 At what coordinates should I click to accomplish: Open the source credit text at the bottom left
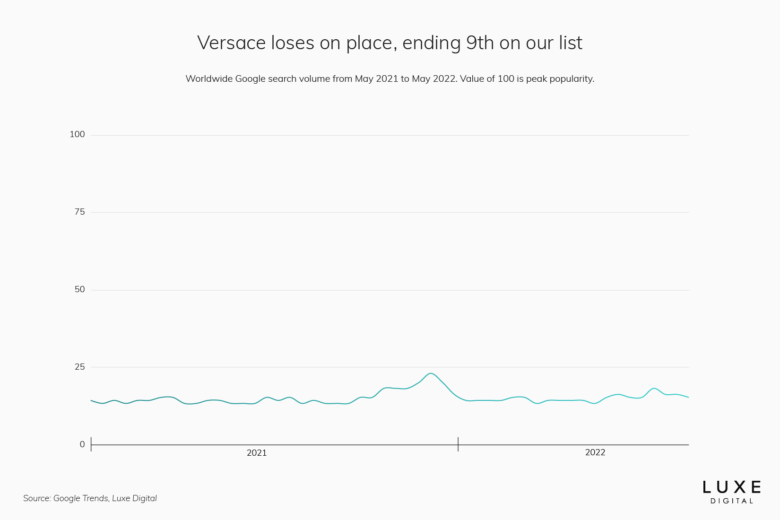[x=90, y=498]
